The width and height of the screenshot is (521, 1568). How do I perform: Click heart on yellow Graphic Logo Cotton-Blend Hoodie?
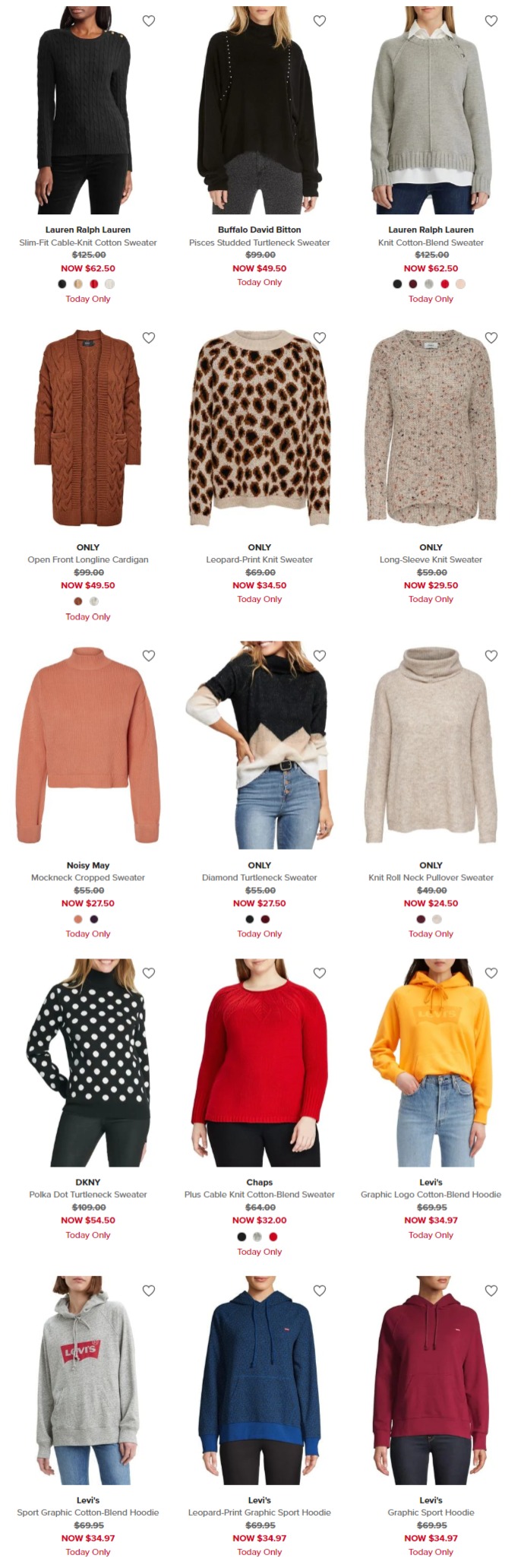coord(491,973)
